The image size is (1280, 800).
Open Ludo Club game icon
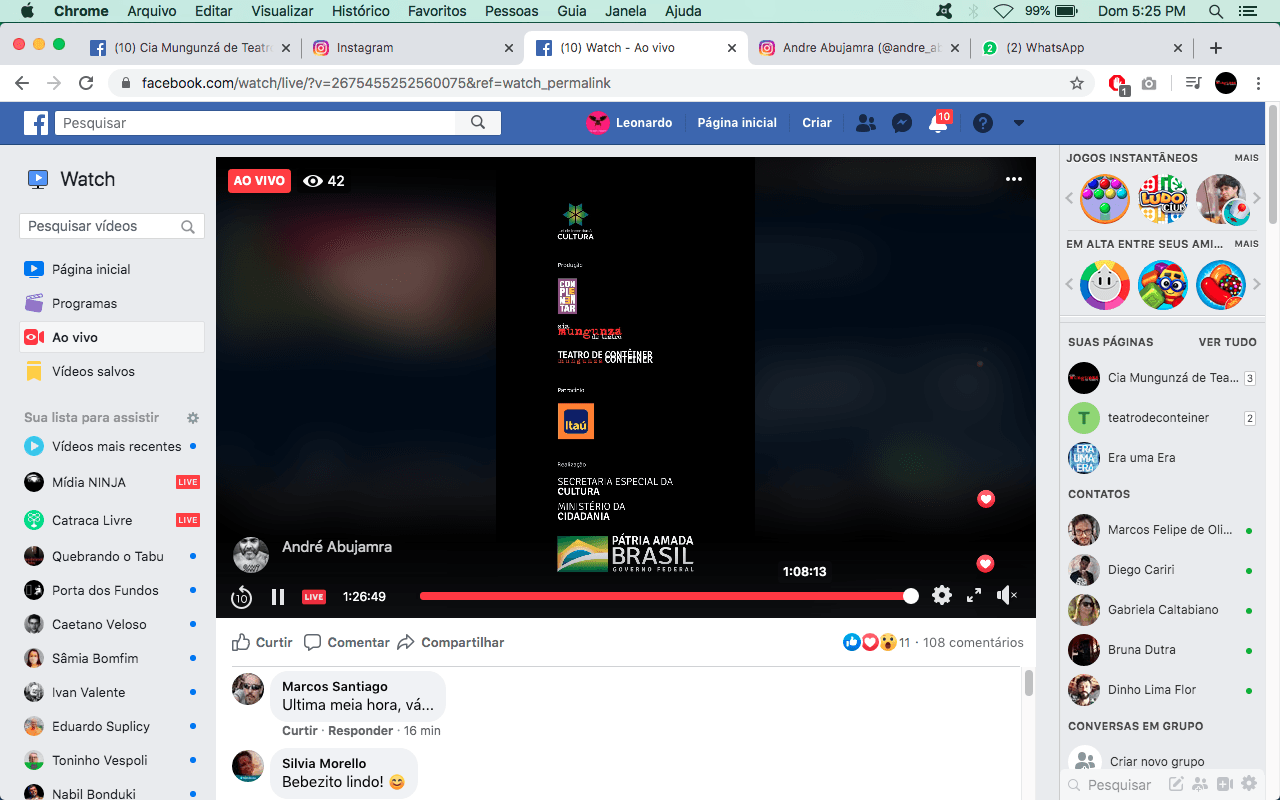(1163, 199)
